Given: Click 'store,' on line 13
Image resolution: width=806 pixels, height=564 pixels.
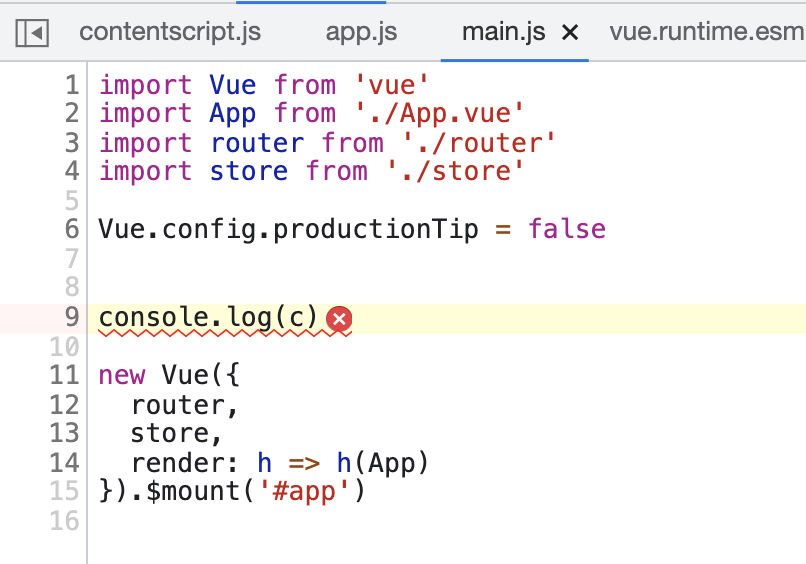Looking at the screenshot, I should [x=176, y=434].
